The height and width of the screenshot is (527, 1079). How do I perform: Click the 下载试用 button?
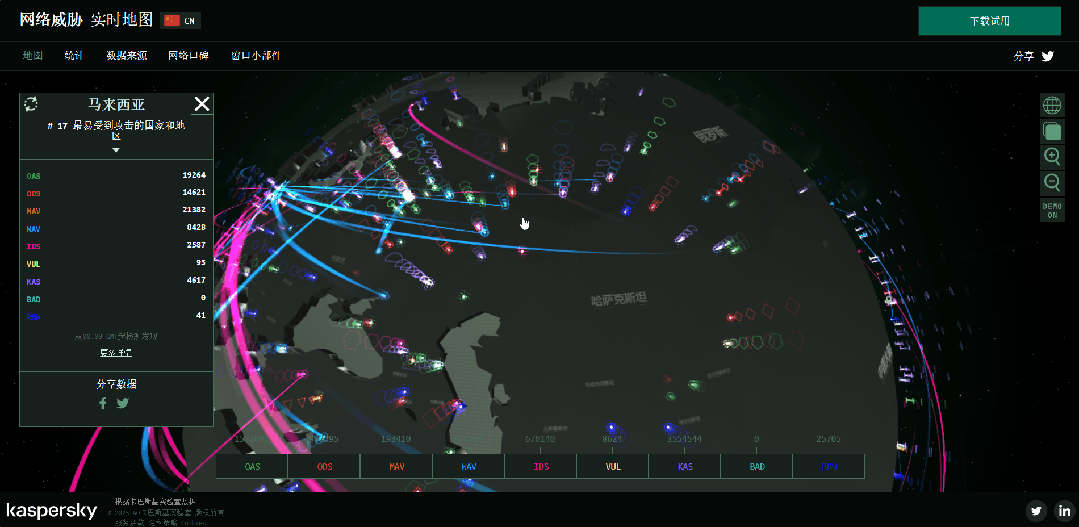pyautogui.click(x=990, y=21)
